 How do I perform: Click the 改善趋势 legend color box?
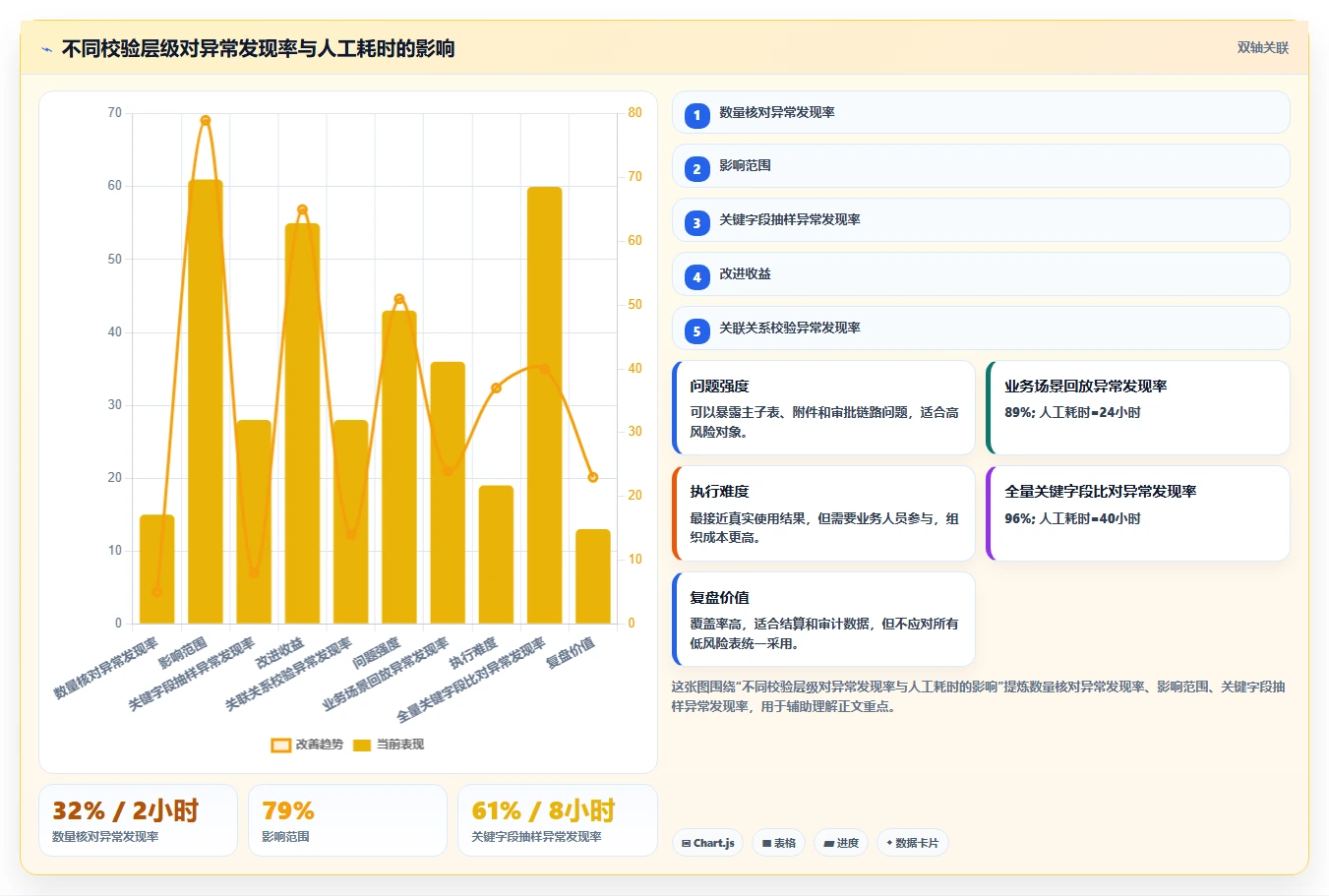[x=280, y=746]
